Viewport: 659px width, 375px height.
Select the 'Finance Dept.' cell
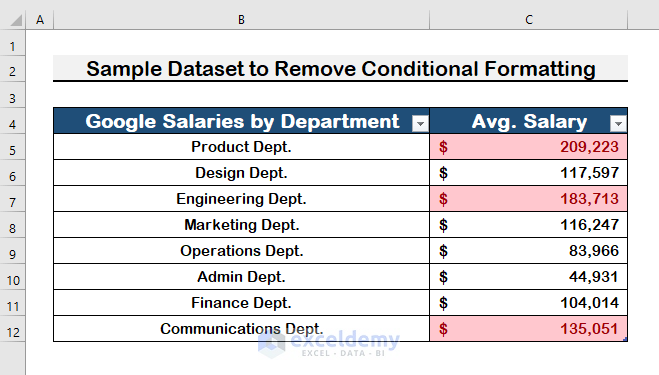tap(241, 303)
